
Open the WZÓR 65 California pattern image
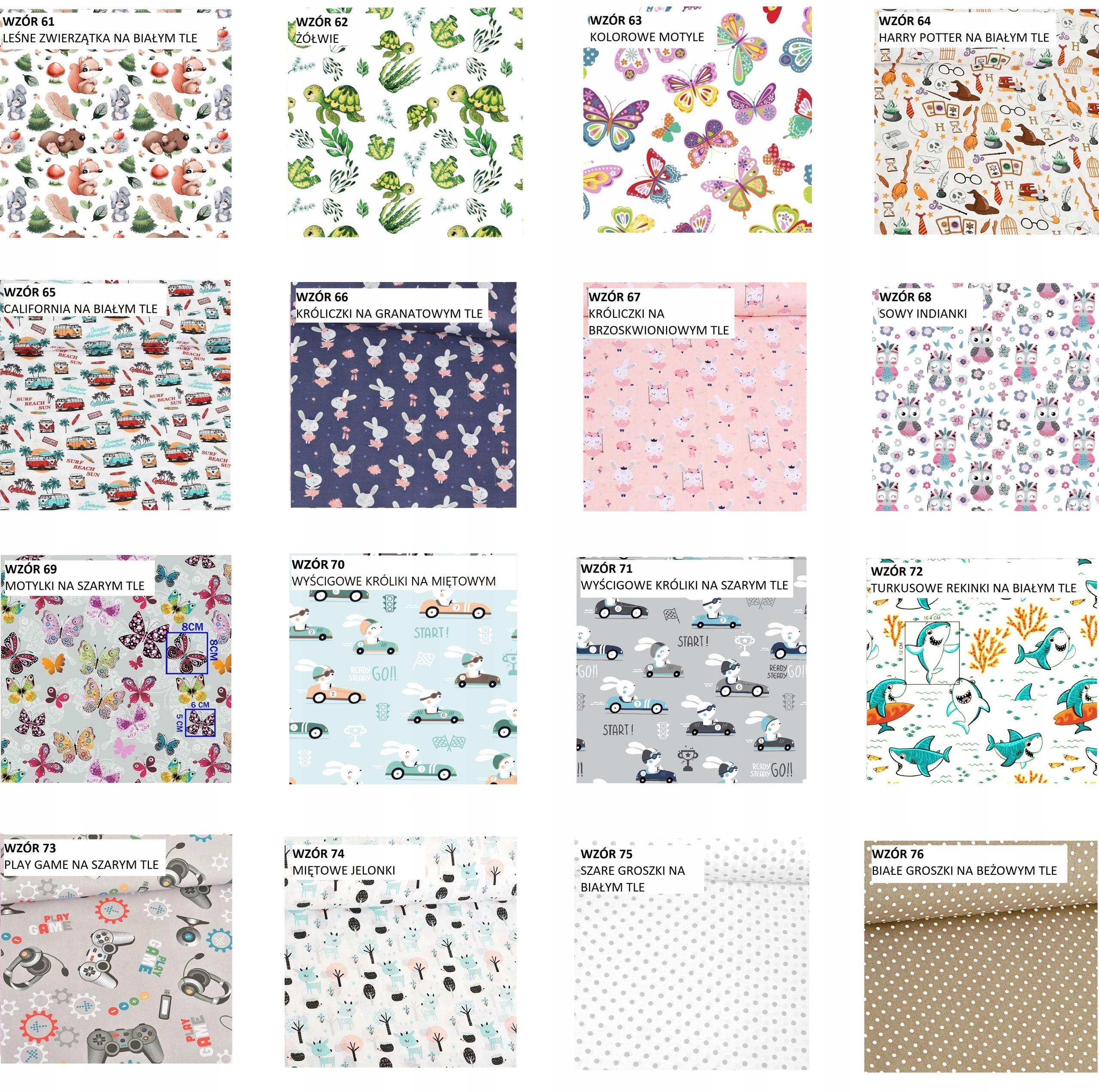click(x=115, y=395)
